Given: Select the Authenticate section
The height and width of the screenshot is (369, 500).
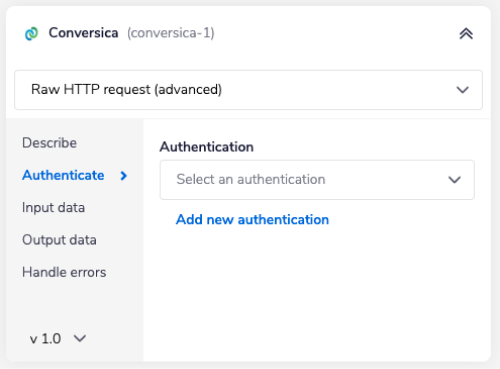Looking at the screenshot, I should pyautogui.click(x=63, y=175).
